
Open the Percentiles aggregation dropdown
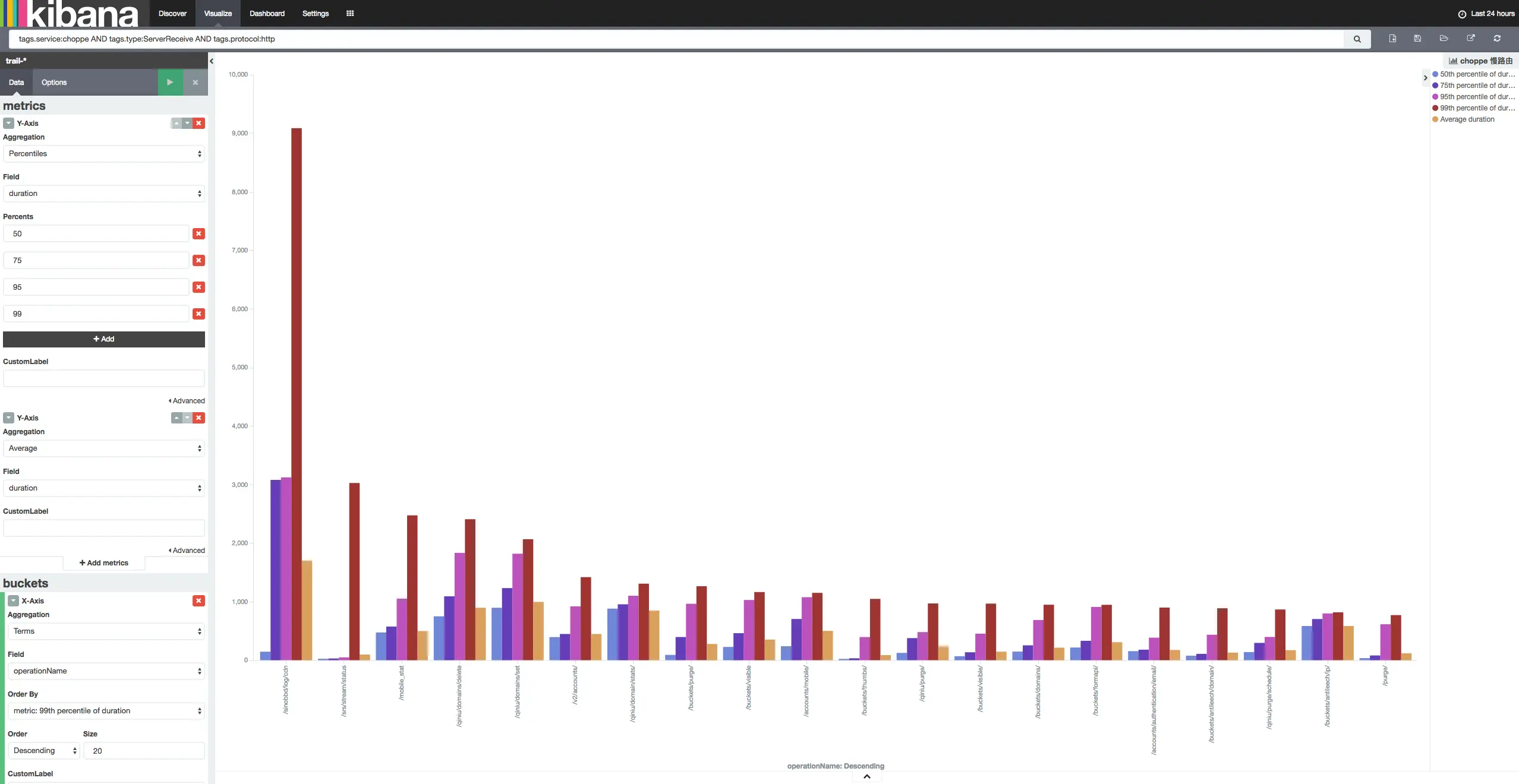104,154
